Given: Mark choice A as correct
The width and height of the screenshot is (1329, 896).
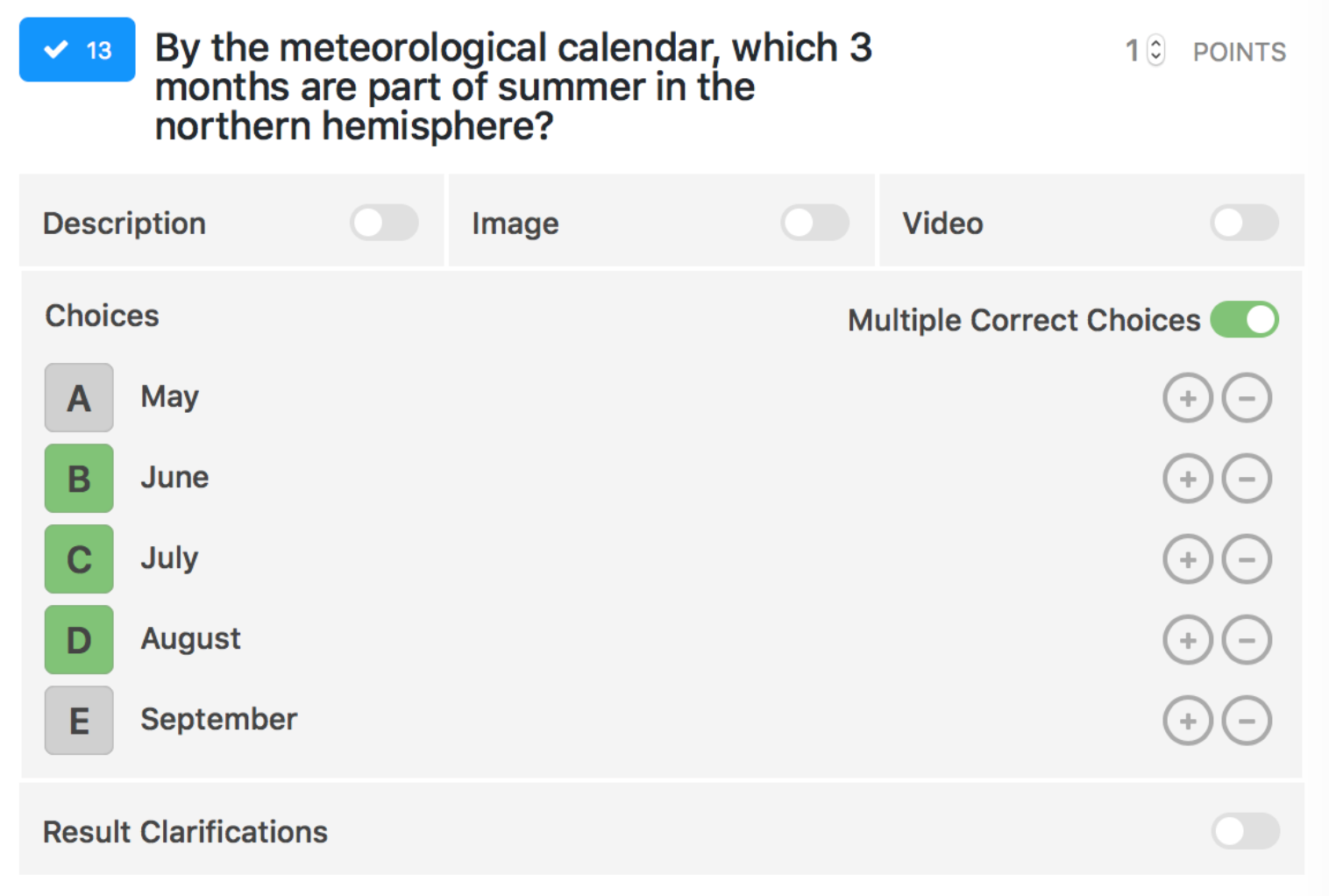Looking at the screenshot, I should (x=79, y=398).
